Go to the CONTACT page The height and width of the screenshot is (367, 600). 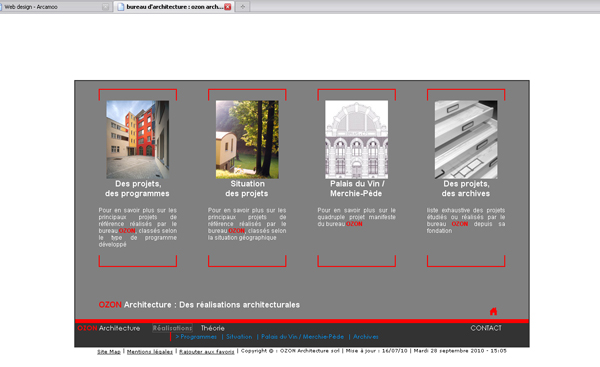pyautogui.click(x=486, y=328)
